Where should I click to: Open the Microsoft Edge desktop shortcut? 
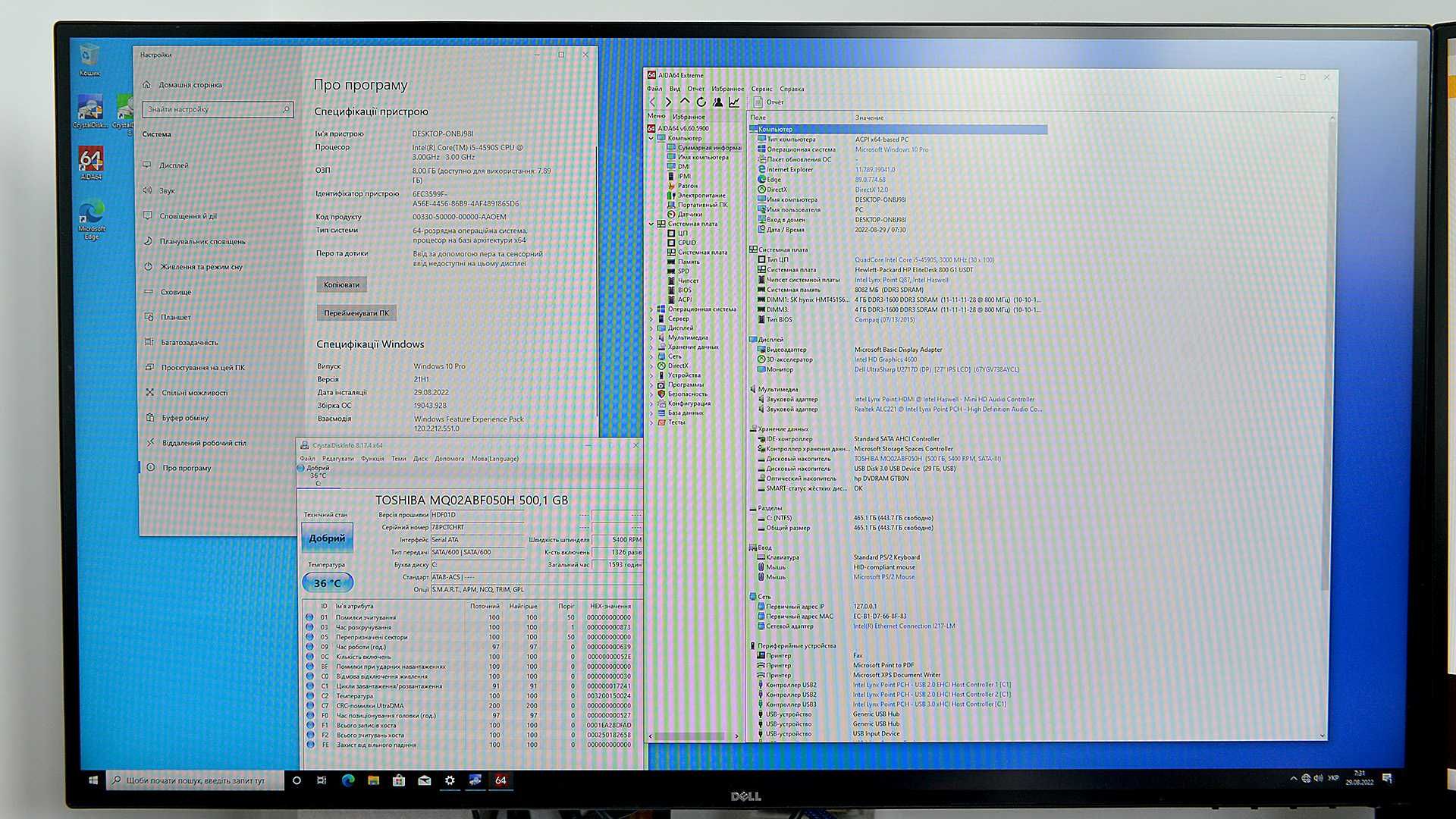point(91,219)
